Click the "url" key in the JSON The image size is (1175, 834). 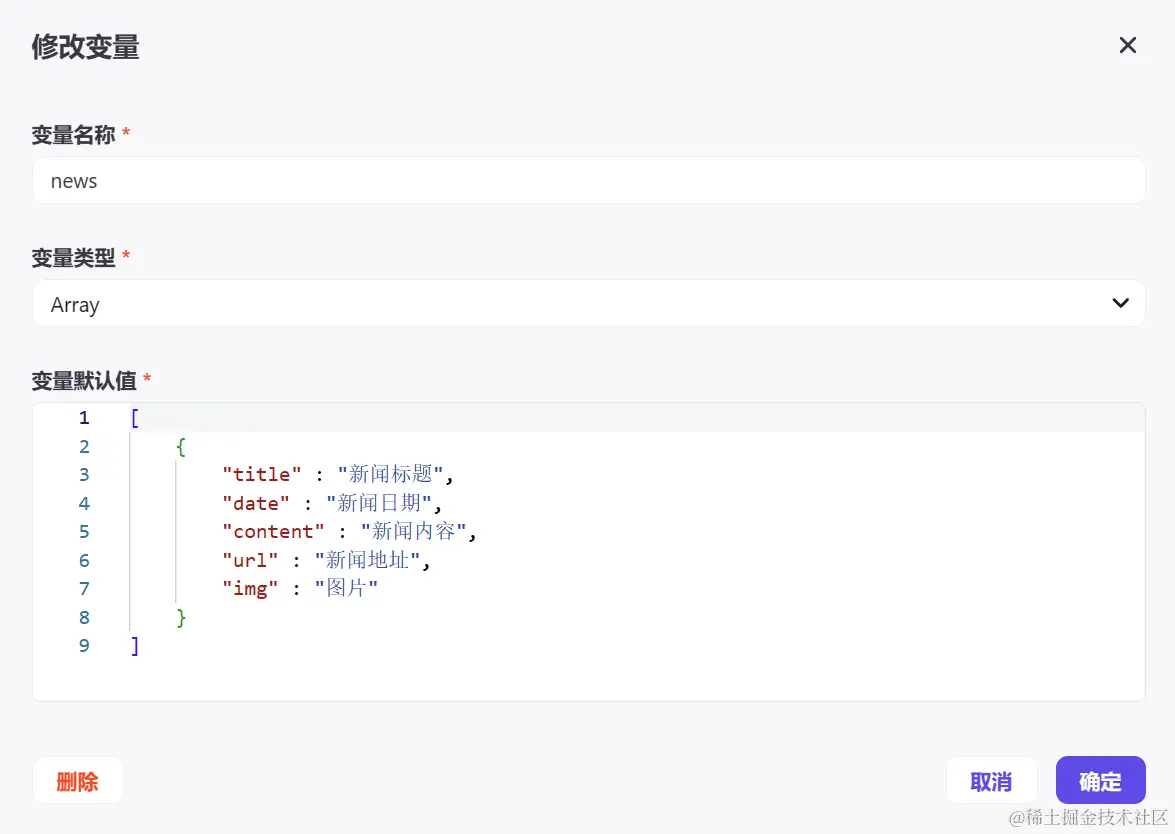(x=250, y=561)
